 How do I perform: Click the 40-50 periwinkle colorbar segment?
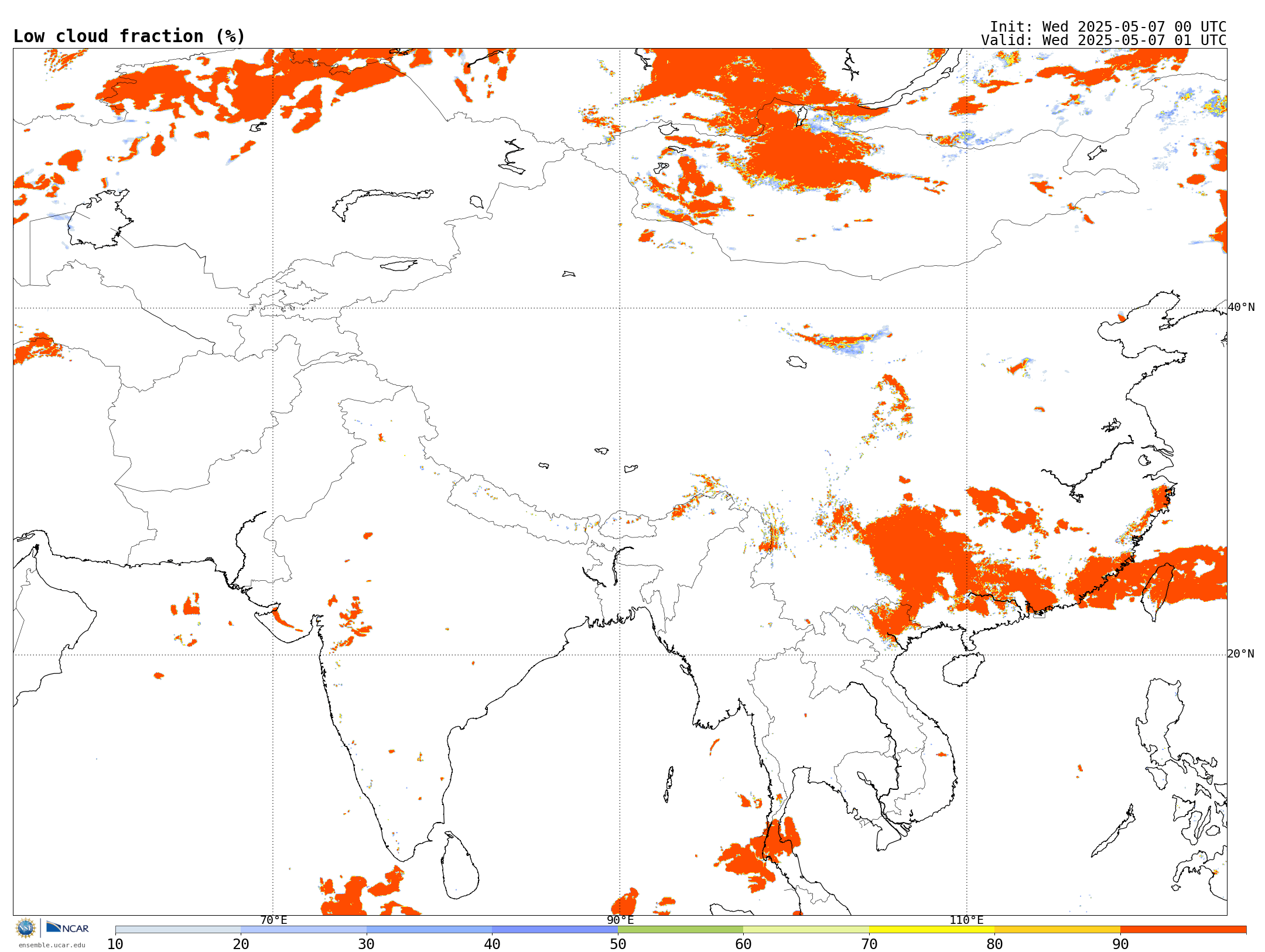555,930
